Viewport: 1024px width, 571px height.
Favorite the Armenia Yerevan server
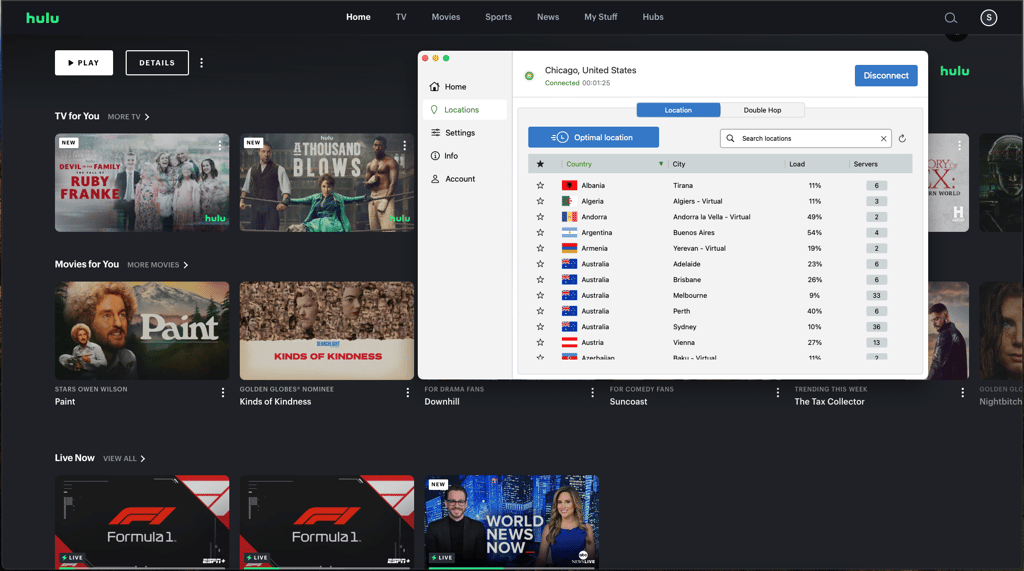(x=540, y=248)
